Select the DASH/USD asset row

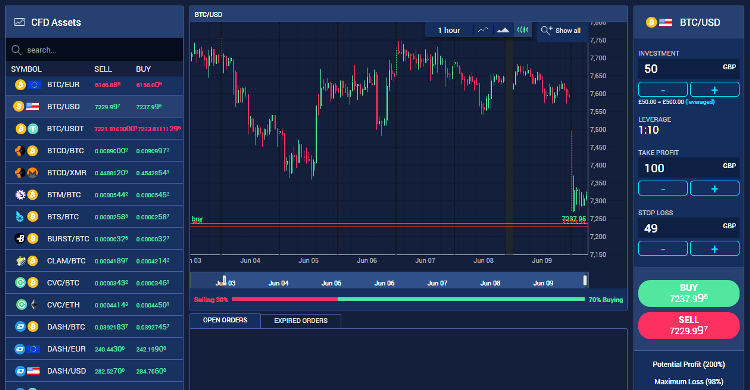coord(94,371)
